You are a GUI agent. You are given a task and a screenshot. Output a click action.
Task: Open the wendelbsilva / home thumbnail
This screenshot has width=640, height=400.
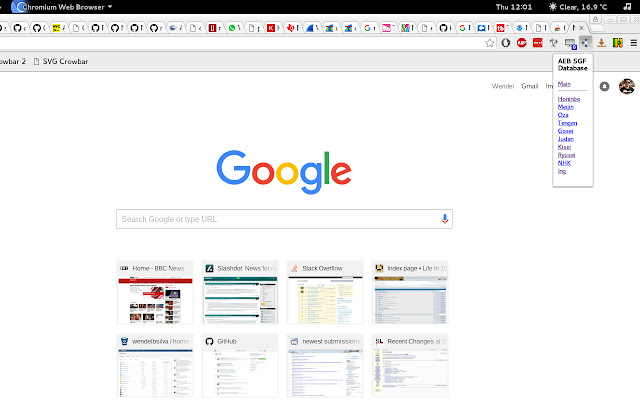pyautogui.click(x=155, y=365)
